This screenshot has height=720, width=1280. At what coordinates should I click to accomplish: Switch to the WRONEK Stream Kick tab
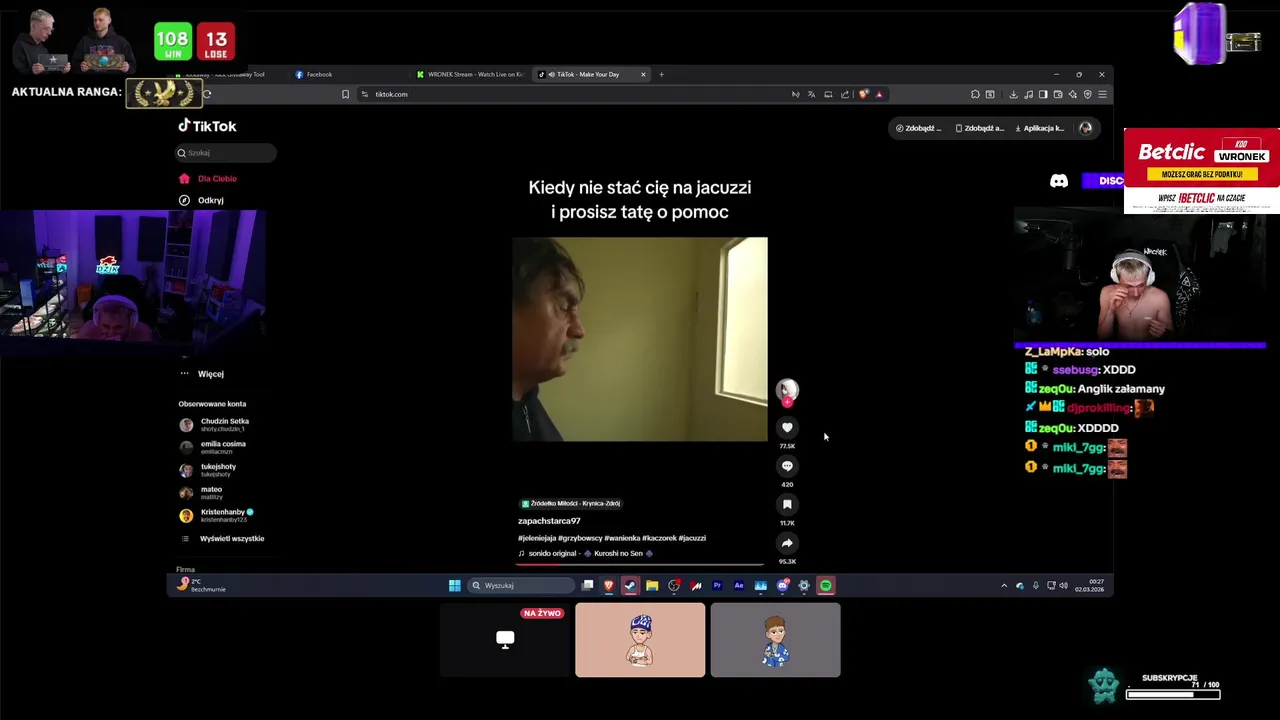pos(470,74)
